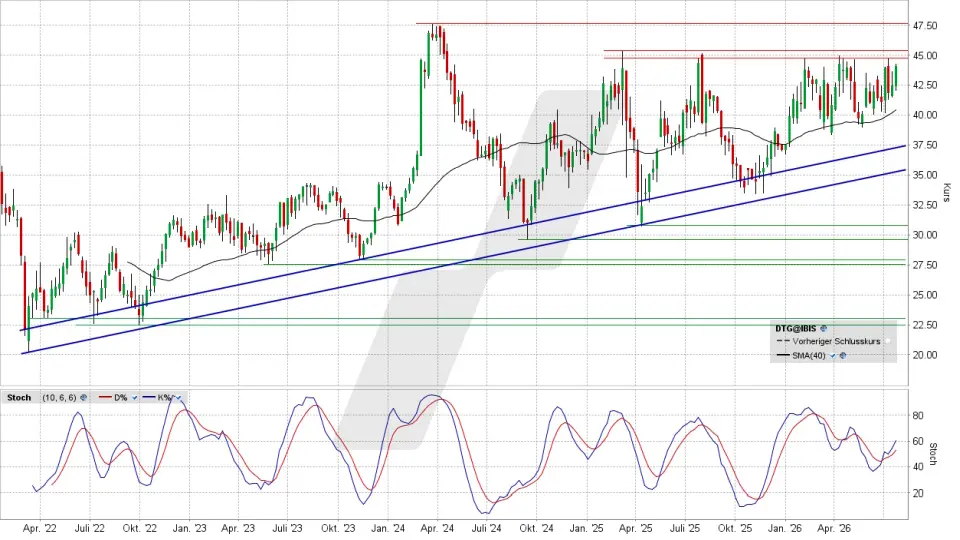Open settings icon next to DTG@IBIS
Image resolution: width=960 pixels, height=540 pixels.
click(823, 328)
